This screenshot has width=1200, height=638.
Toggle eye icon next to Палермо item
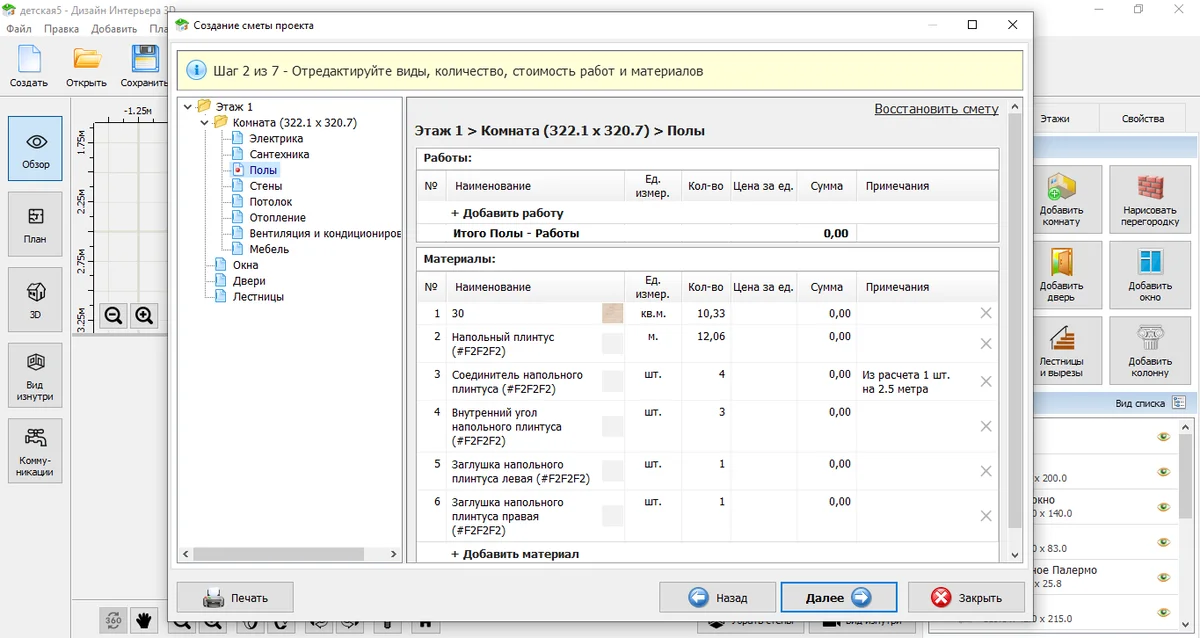point(1163,577)
